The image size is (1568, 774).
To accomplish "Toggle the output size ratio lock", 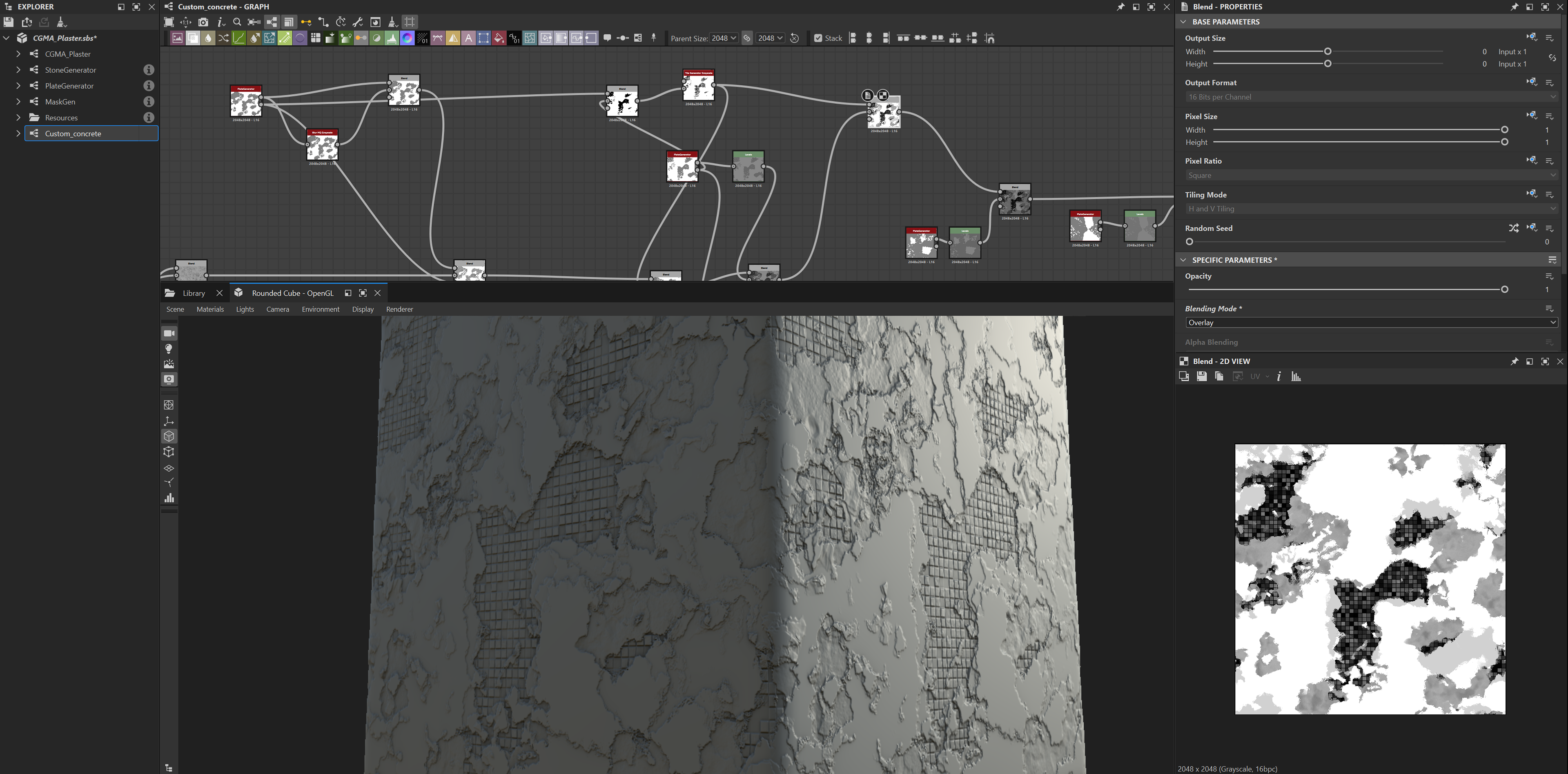I will [x=1552, y=58].
